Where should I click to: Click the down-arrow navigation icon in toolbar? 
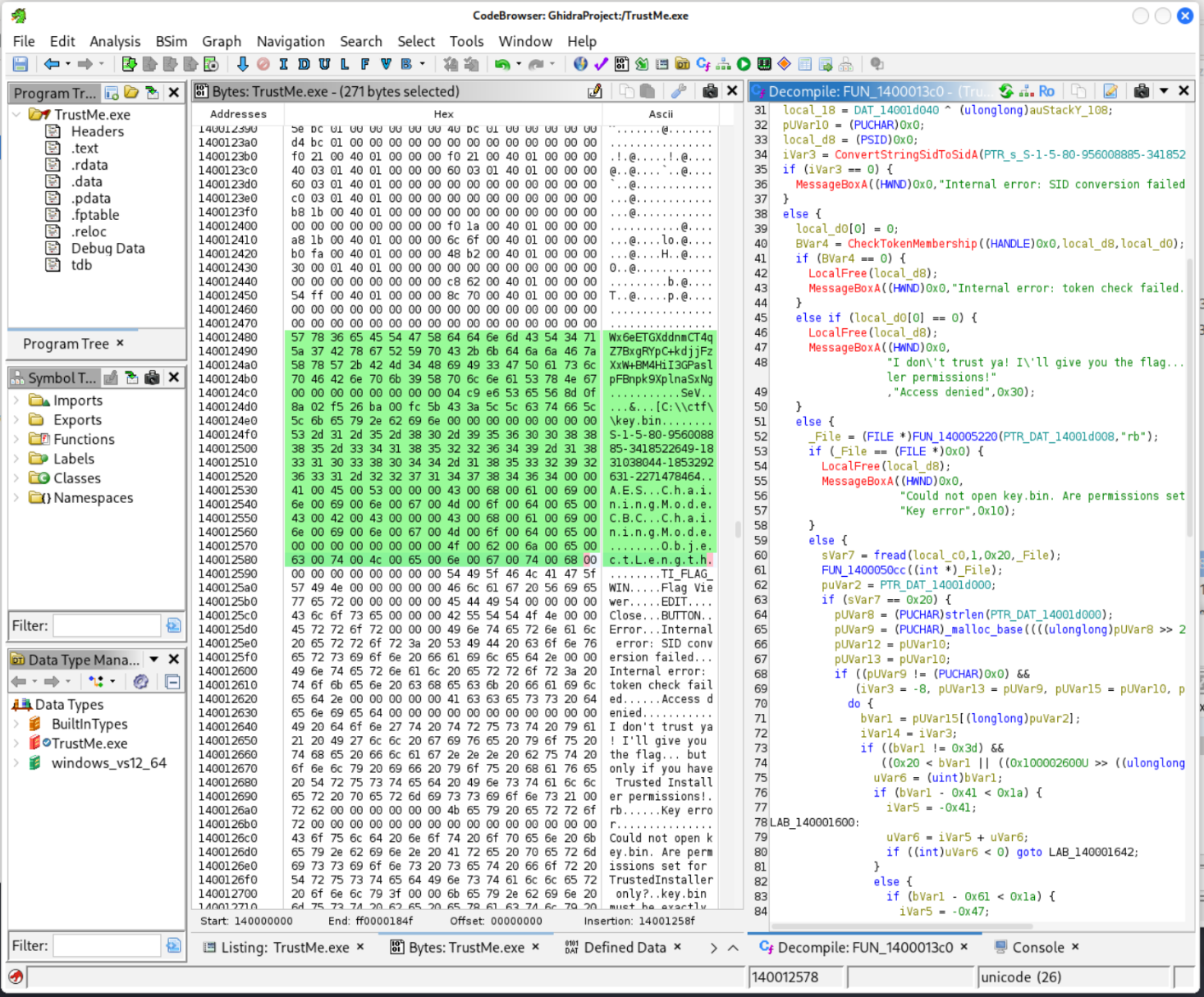tap(242, 64)
